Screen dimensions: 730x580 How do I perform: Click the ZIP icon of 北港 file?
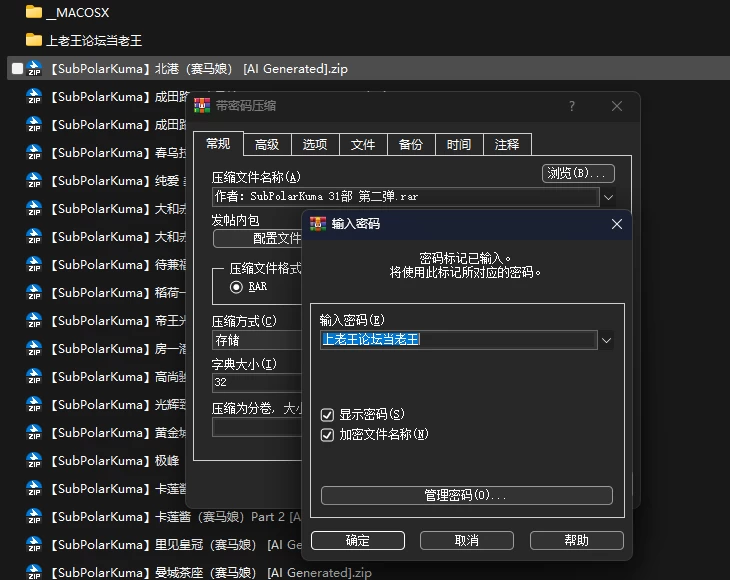pyautogui.click(x=34, y=68)
